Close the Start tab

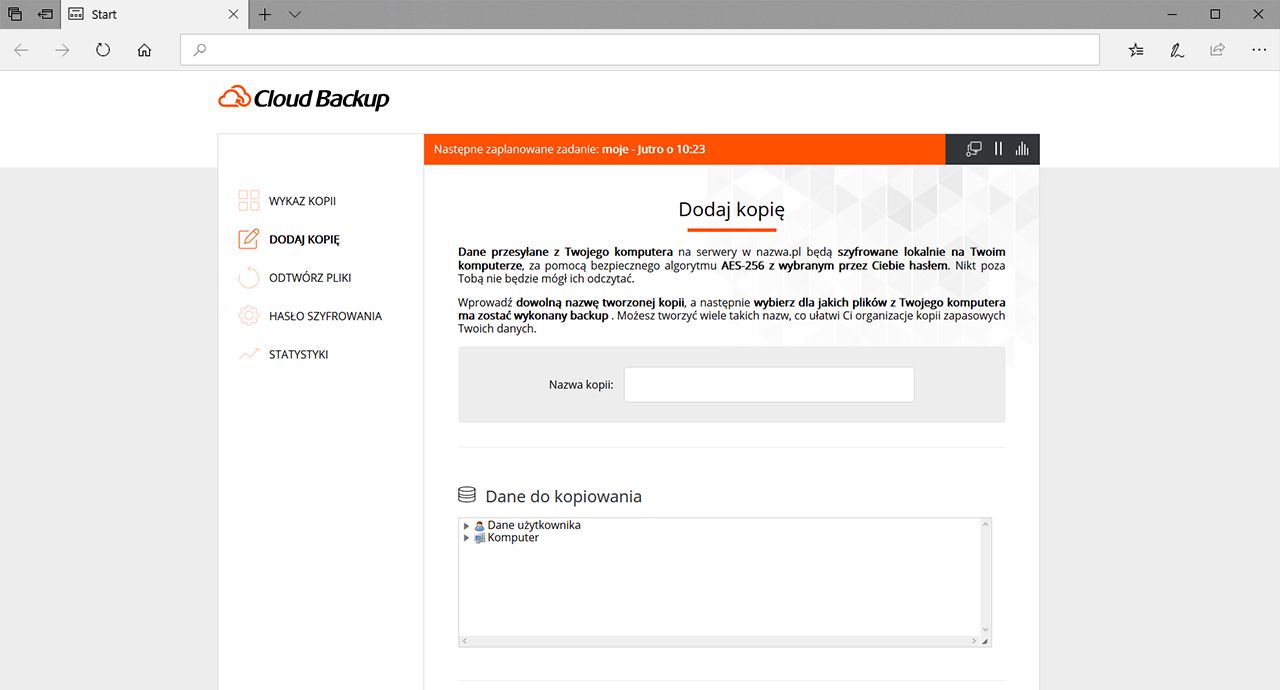pyautogui.click(x=233, y=14)
